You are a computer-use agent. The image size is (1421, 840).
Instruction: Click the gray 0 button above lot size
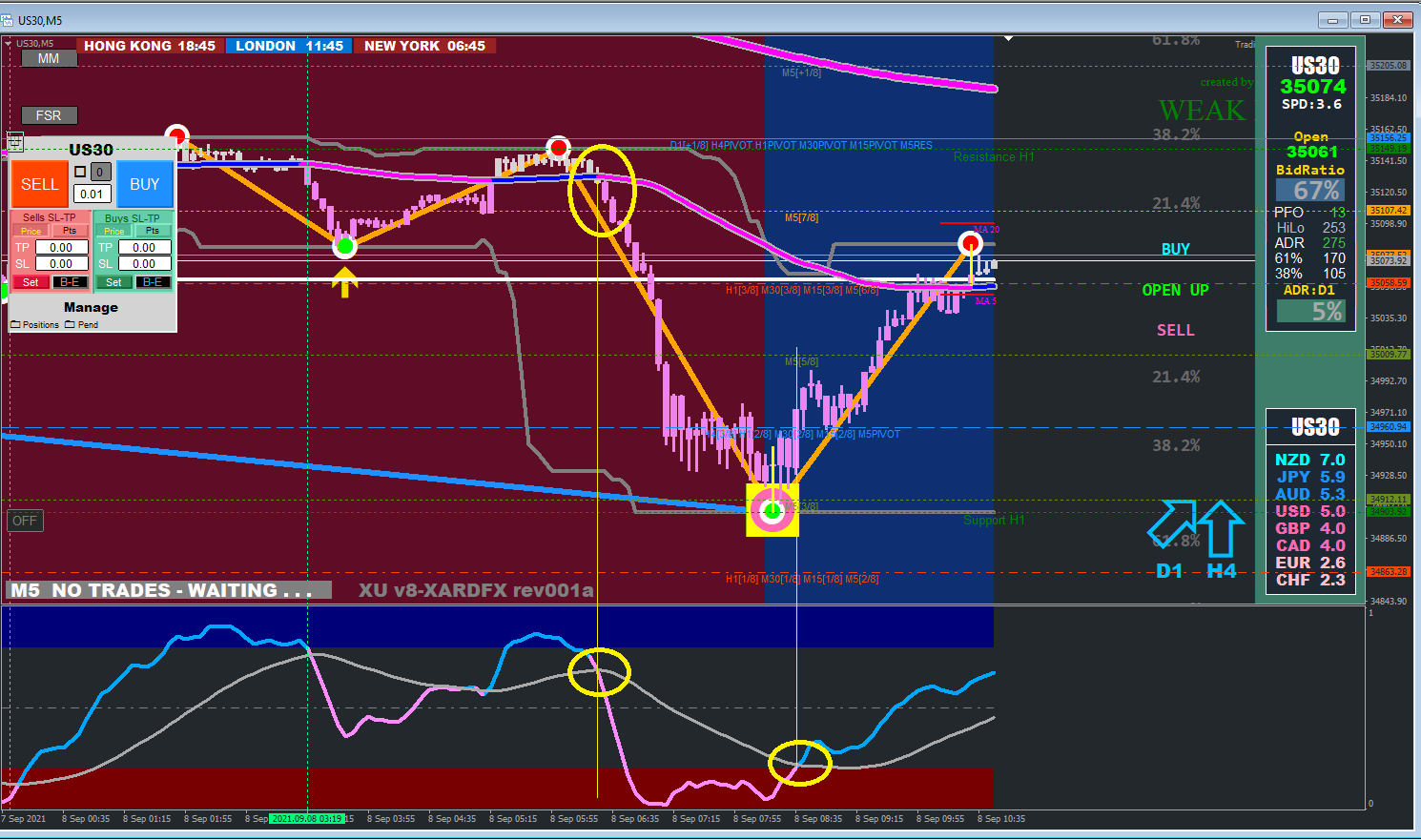tap(100, 173)
